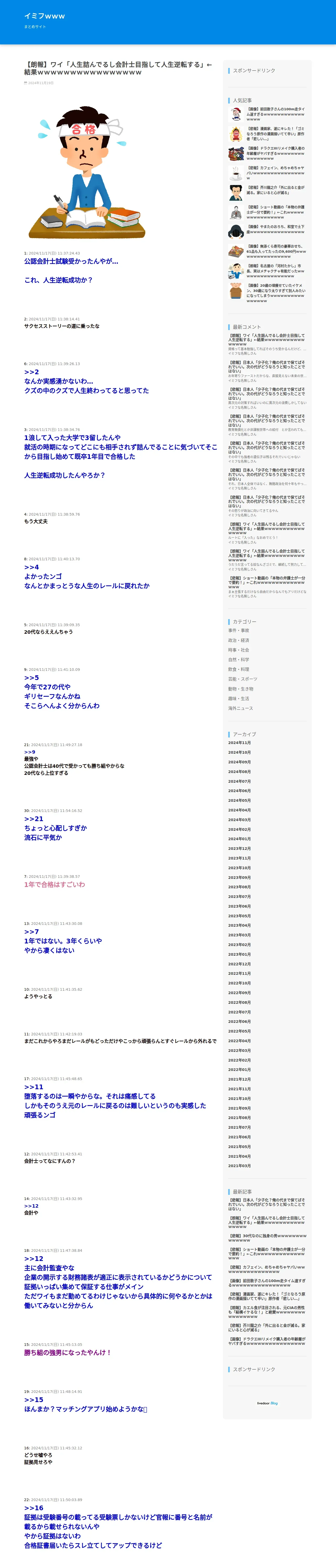Open the 自然・科学 category

coord(238,660)
